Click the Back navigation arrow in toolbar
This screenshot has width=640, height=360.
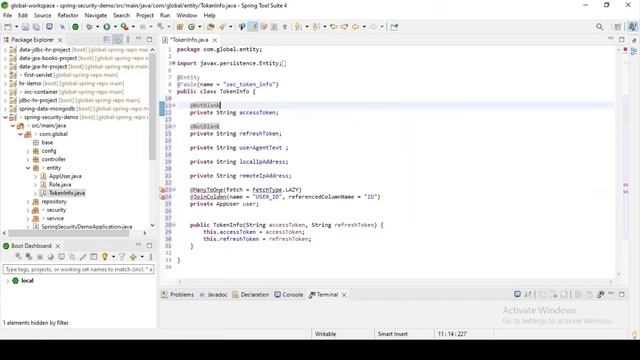[x=356, y=27]
